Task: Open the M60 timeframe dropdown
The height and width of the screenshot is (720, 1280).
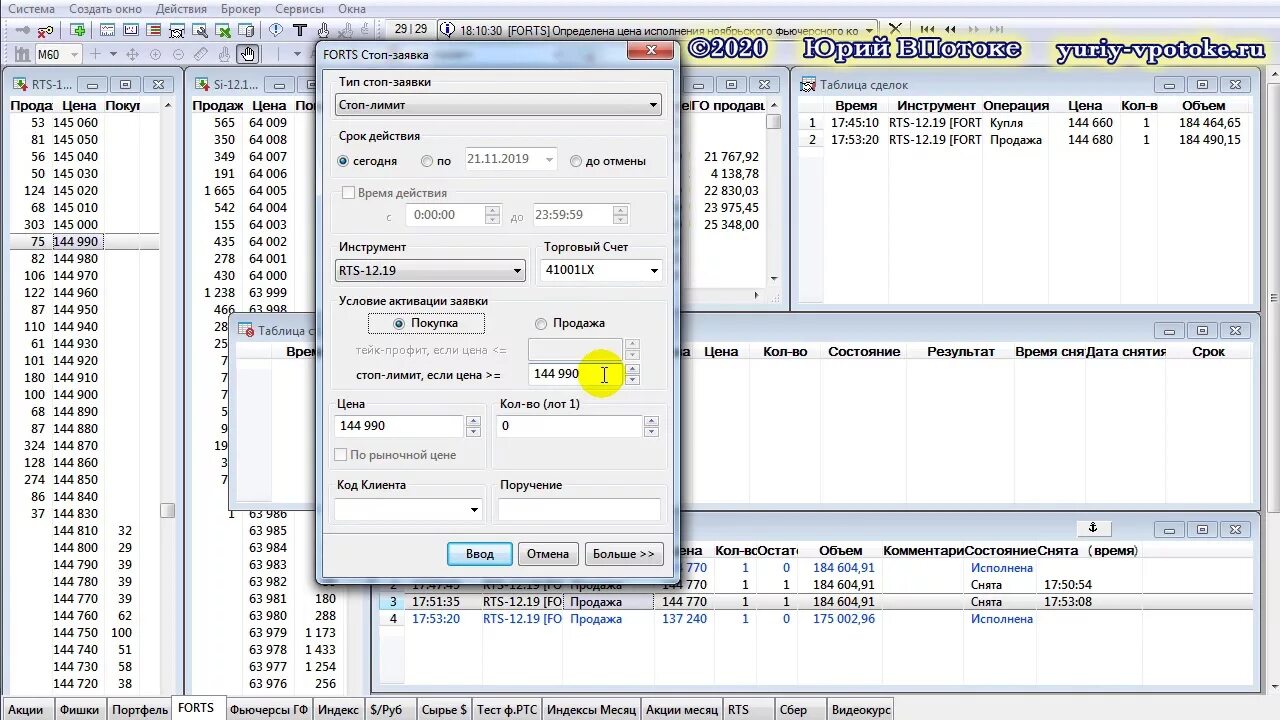Action: (75, 54)
